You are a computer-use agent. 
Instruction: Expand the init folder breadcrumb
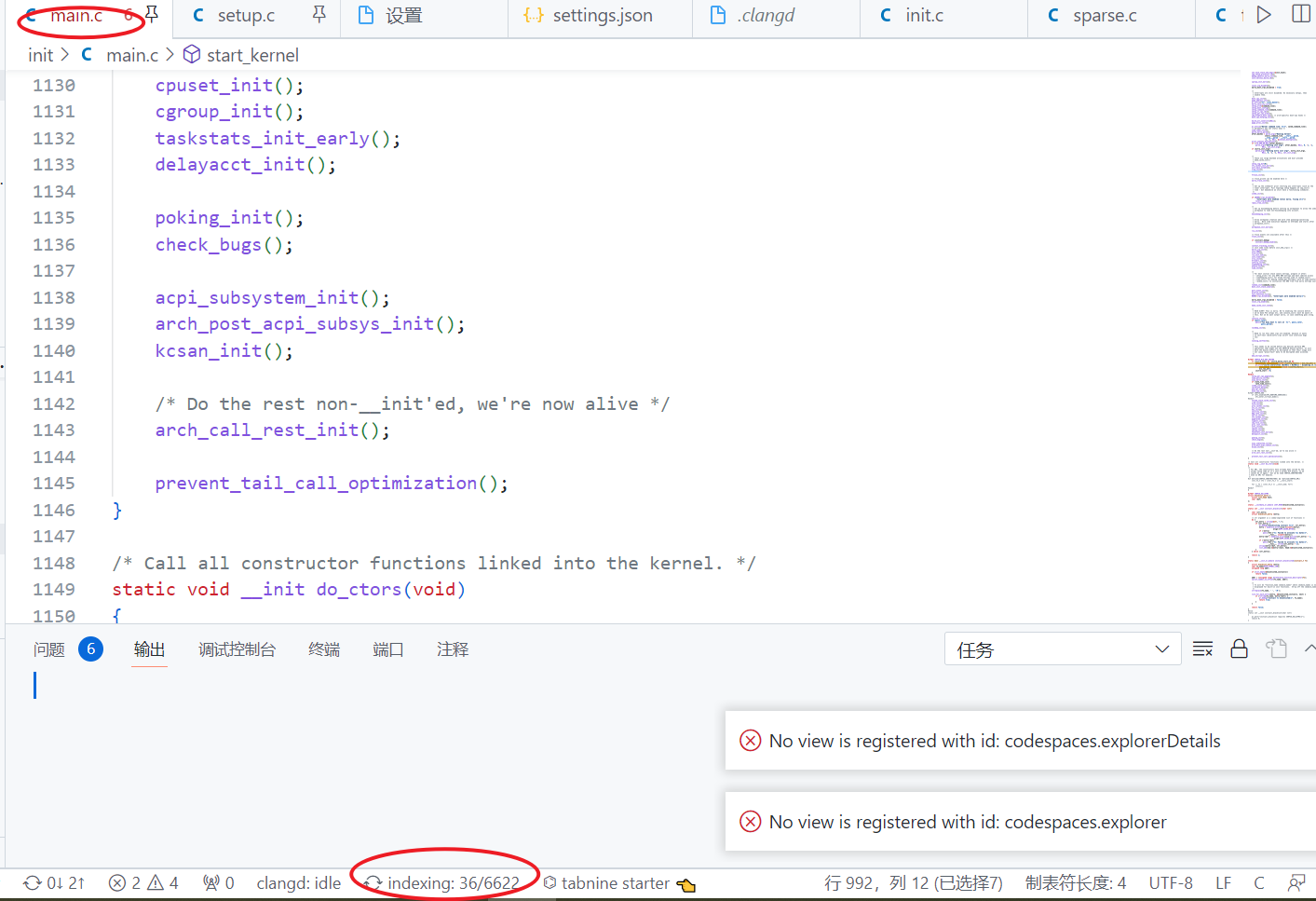click(x=41, y=55)
